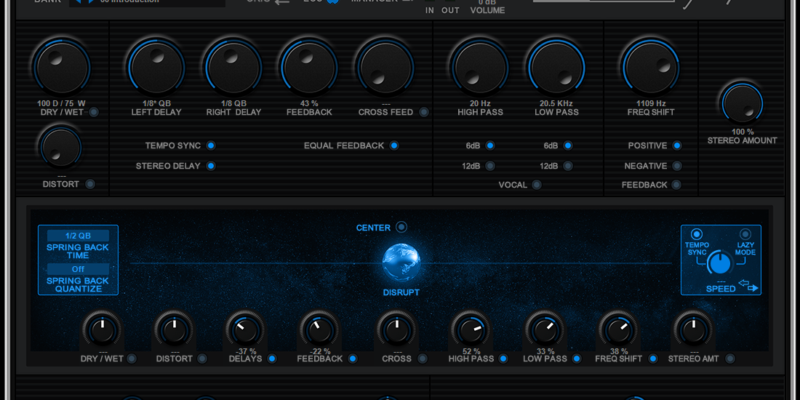Screen dimensions: 800x400
Task: Click the Disrupt Low Pass mini knob at 33 %
Action: (x=545, y=330)
